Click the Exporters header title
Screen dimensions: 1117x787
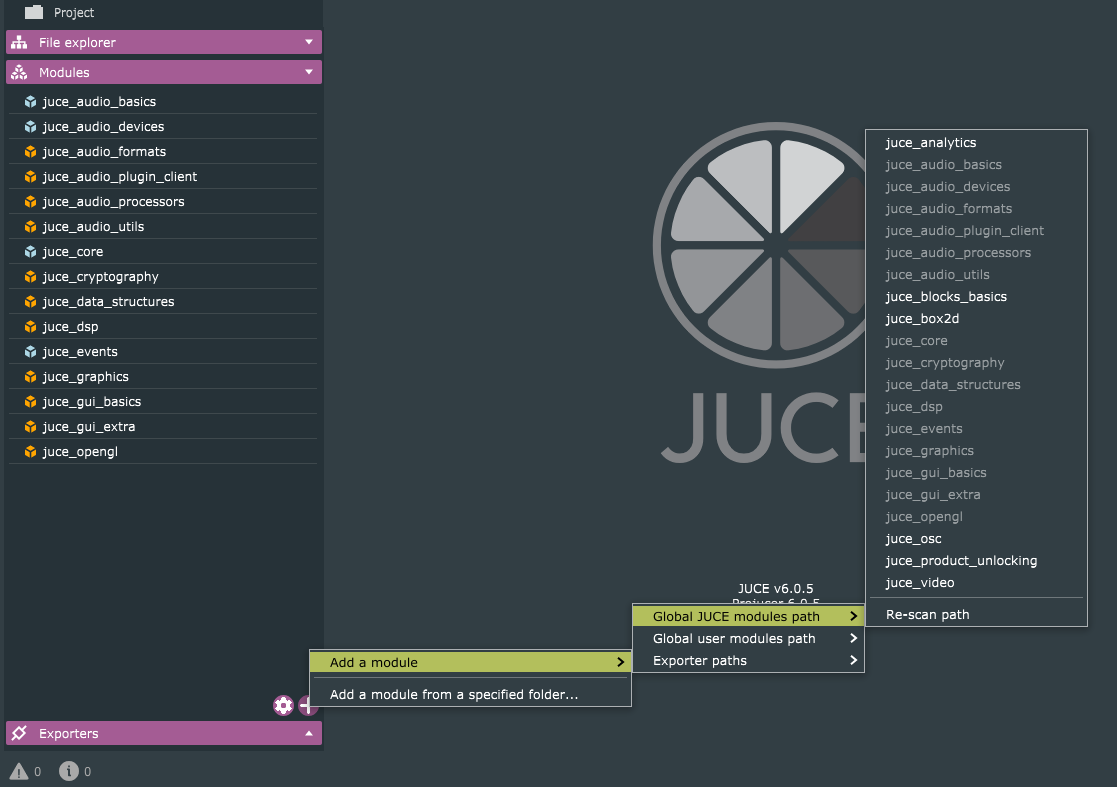68,734
